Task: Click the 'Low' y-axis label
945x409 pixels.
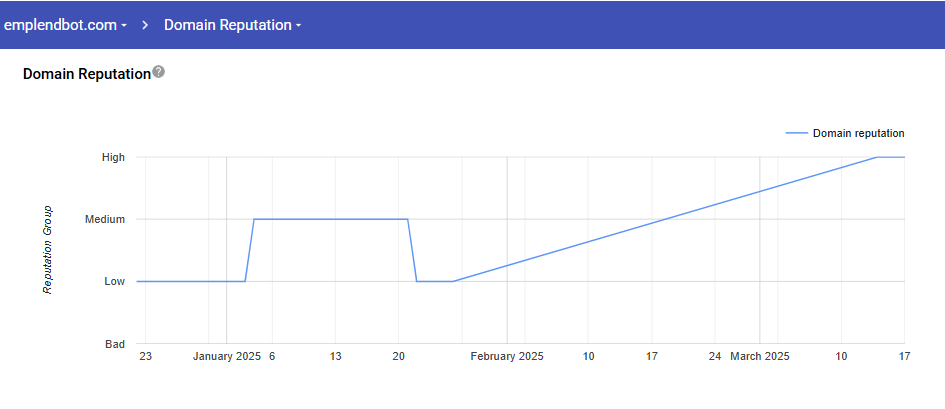Action: point(114,282)
